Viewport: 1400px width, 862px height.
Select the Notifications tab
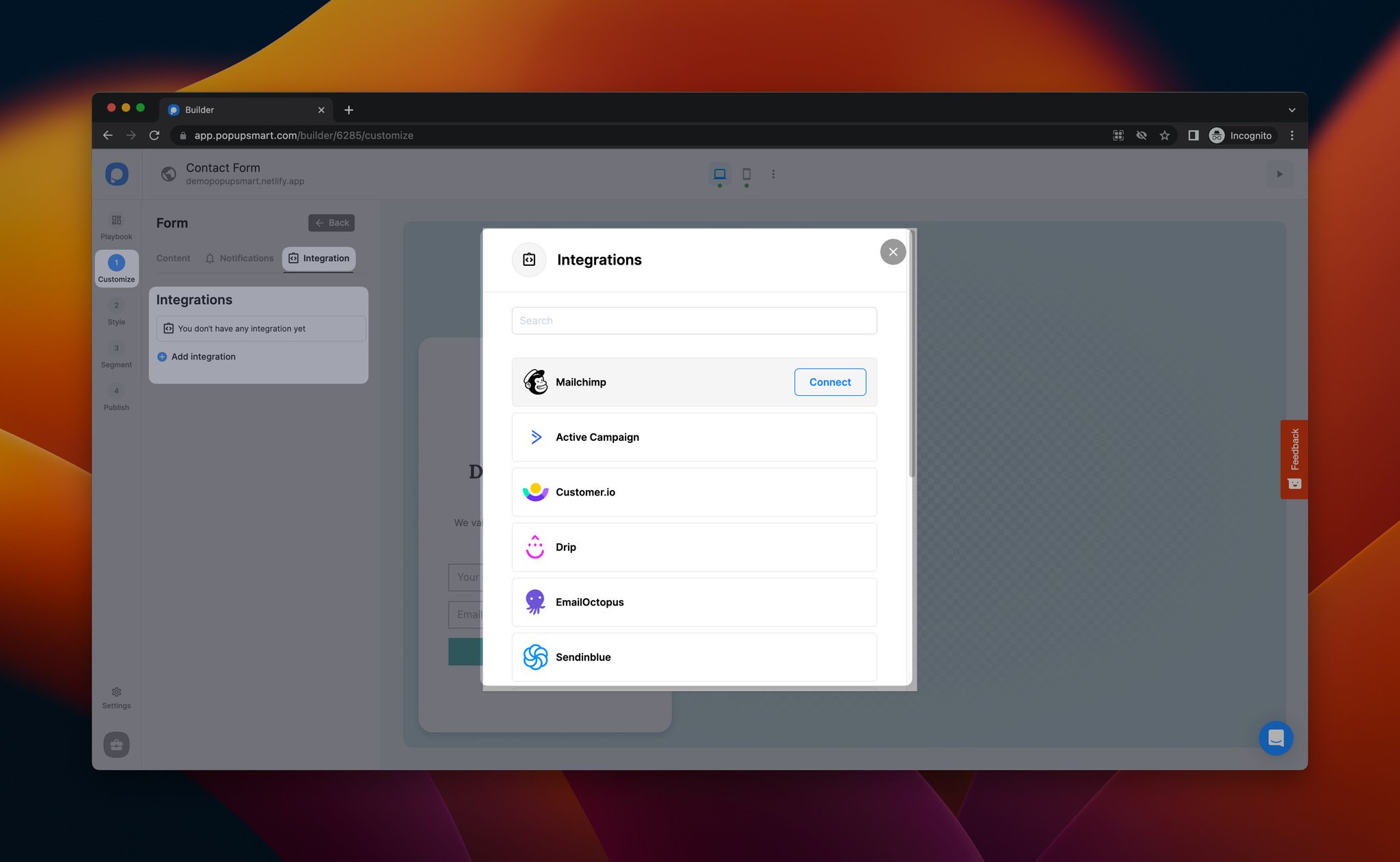point(238,258)
